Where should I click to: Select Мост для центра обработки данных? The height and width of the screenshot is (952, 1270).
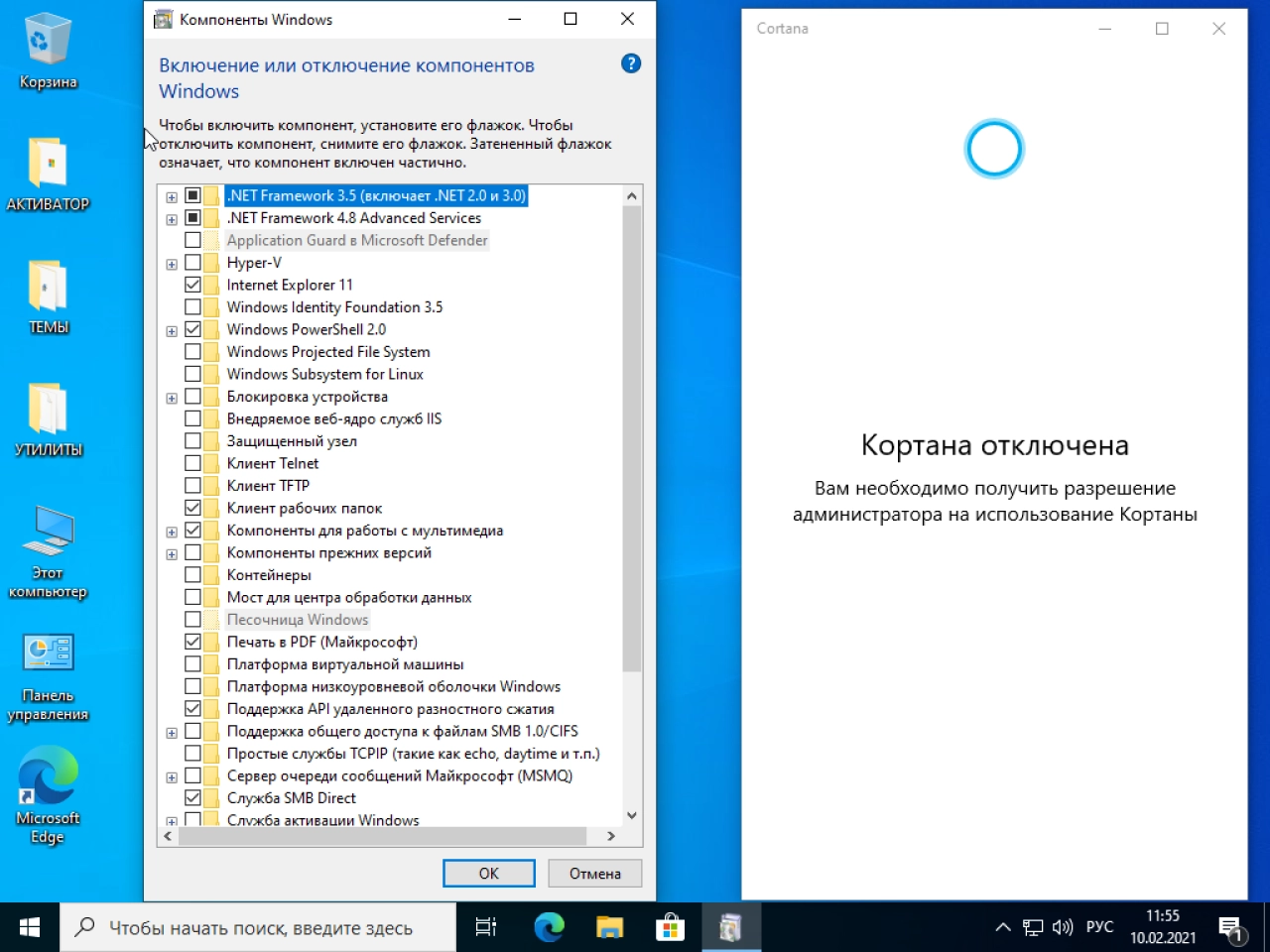coord(349,597)
